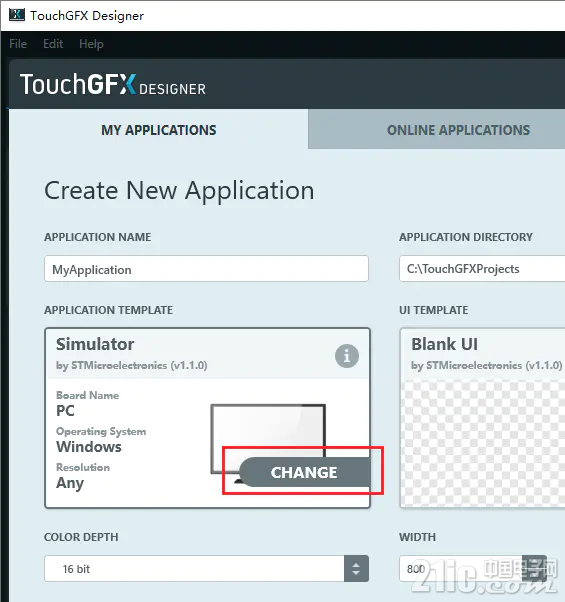The image size is (565, 602).
Task: Click the Width stepper arrows
Action: coord(535,569)
